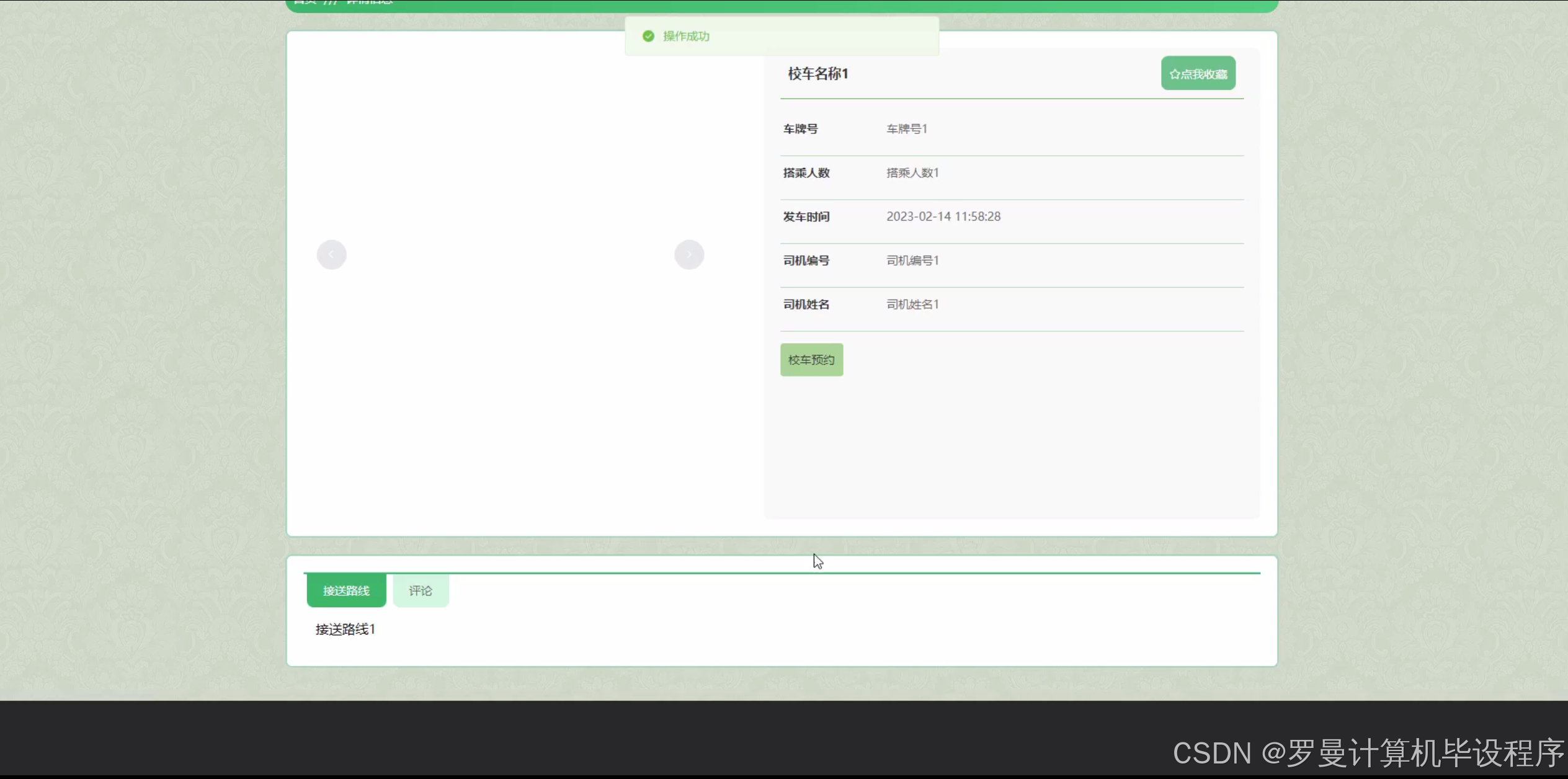Screen dimensions: 1568x779
Task: Click the 车牌号 field label
Action: (x=800, y=129)
